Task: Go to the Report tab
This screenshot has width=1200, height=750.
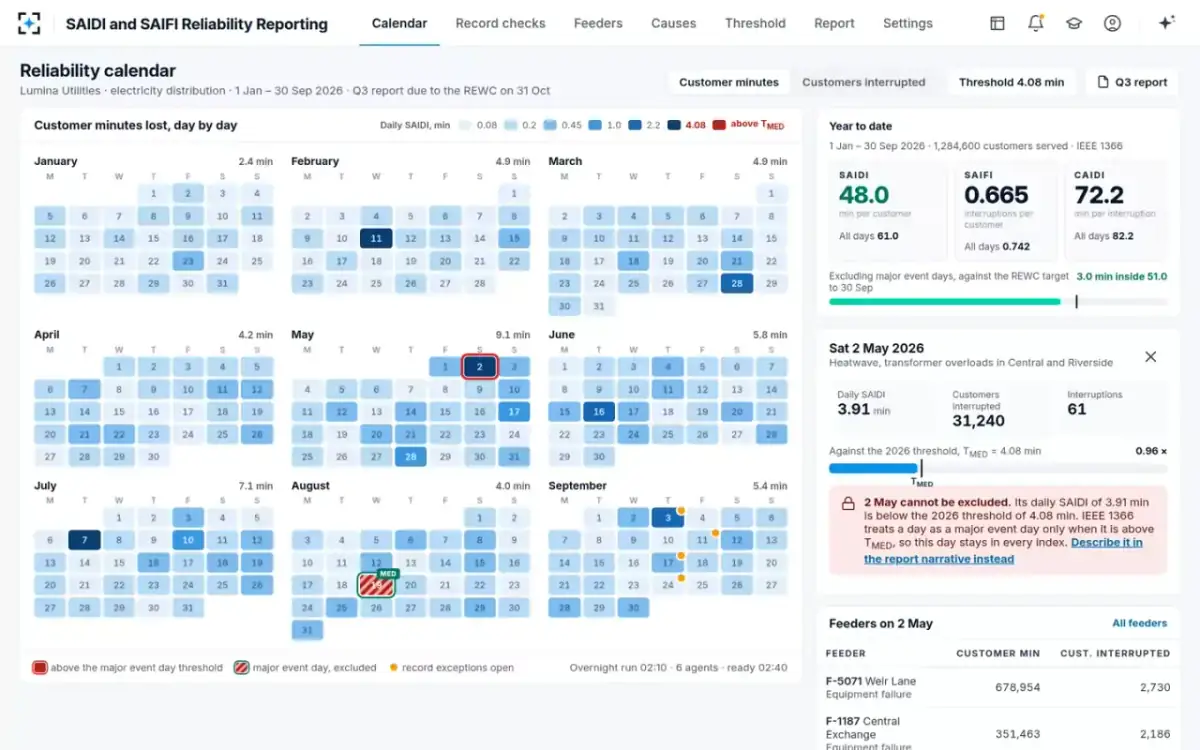Action: [834, 23]
